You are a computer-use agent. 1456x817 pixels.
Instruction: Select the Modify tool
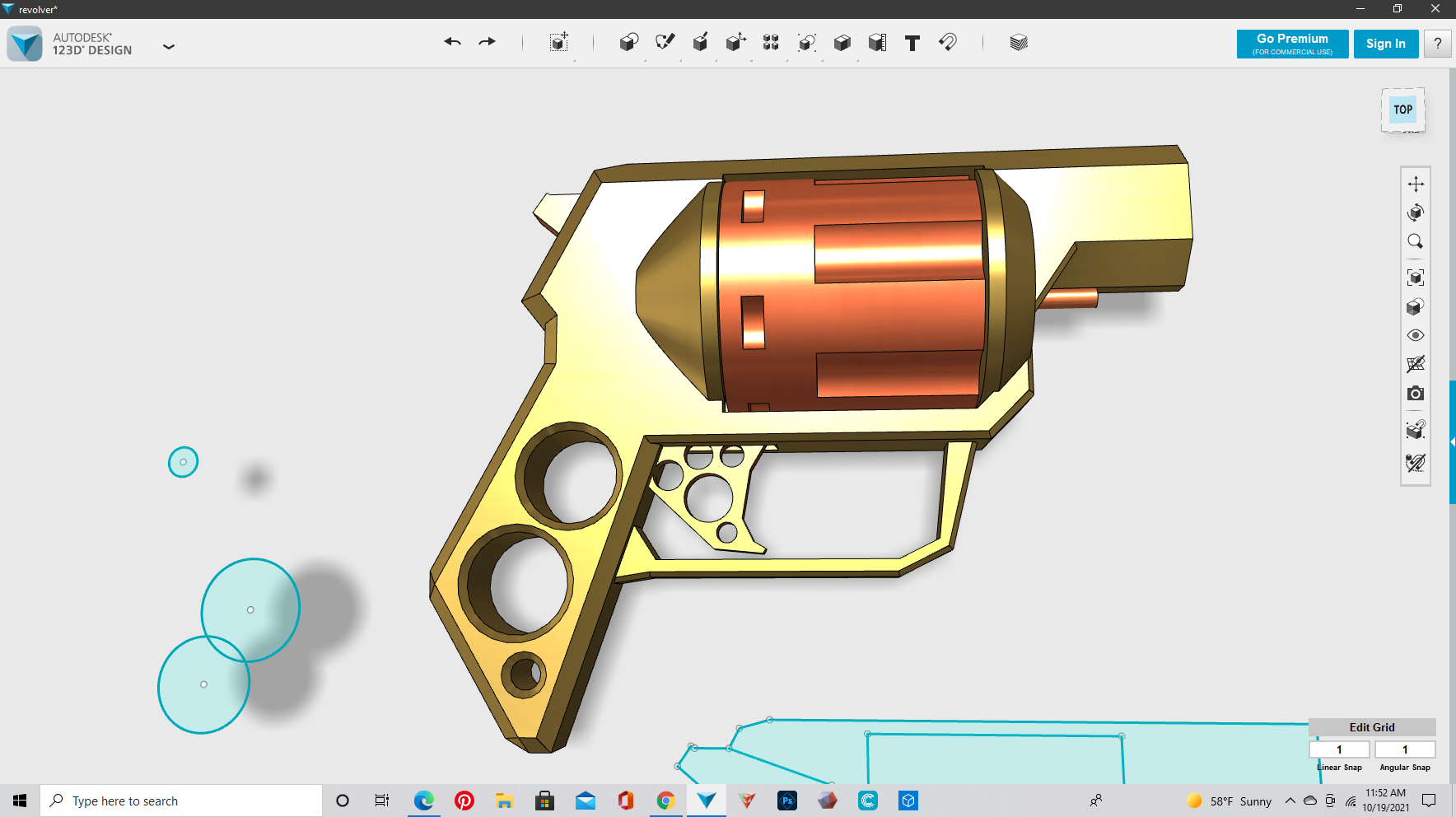click(x=735, y=43)
